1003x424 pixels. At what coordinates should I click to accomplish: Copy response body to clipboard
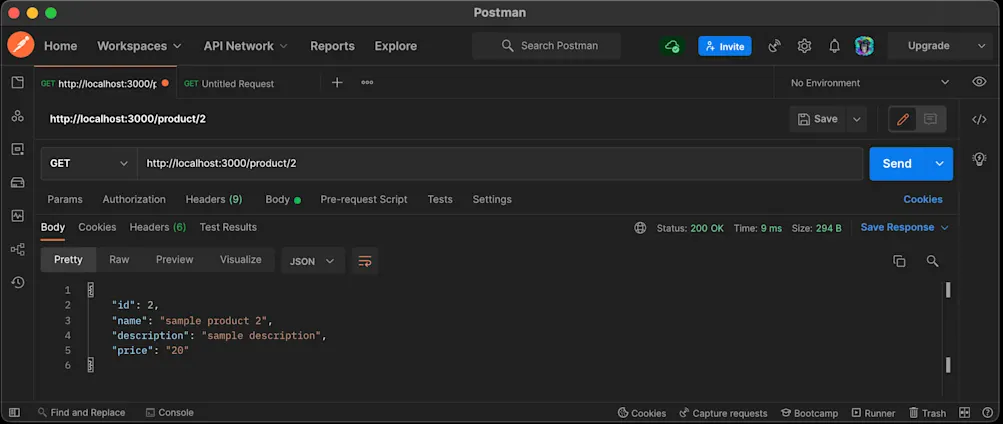coord(899,261)
